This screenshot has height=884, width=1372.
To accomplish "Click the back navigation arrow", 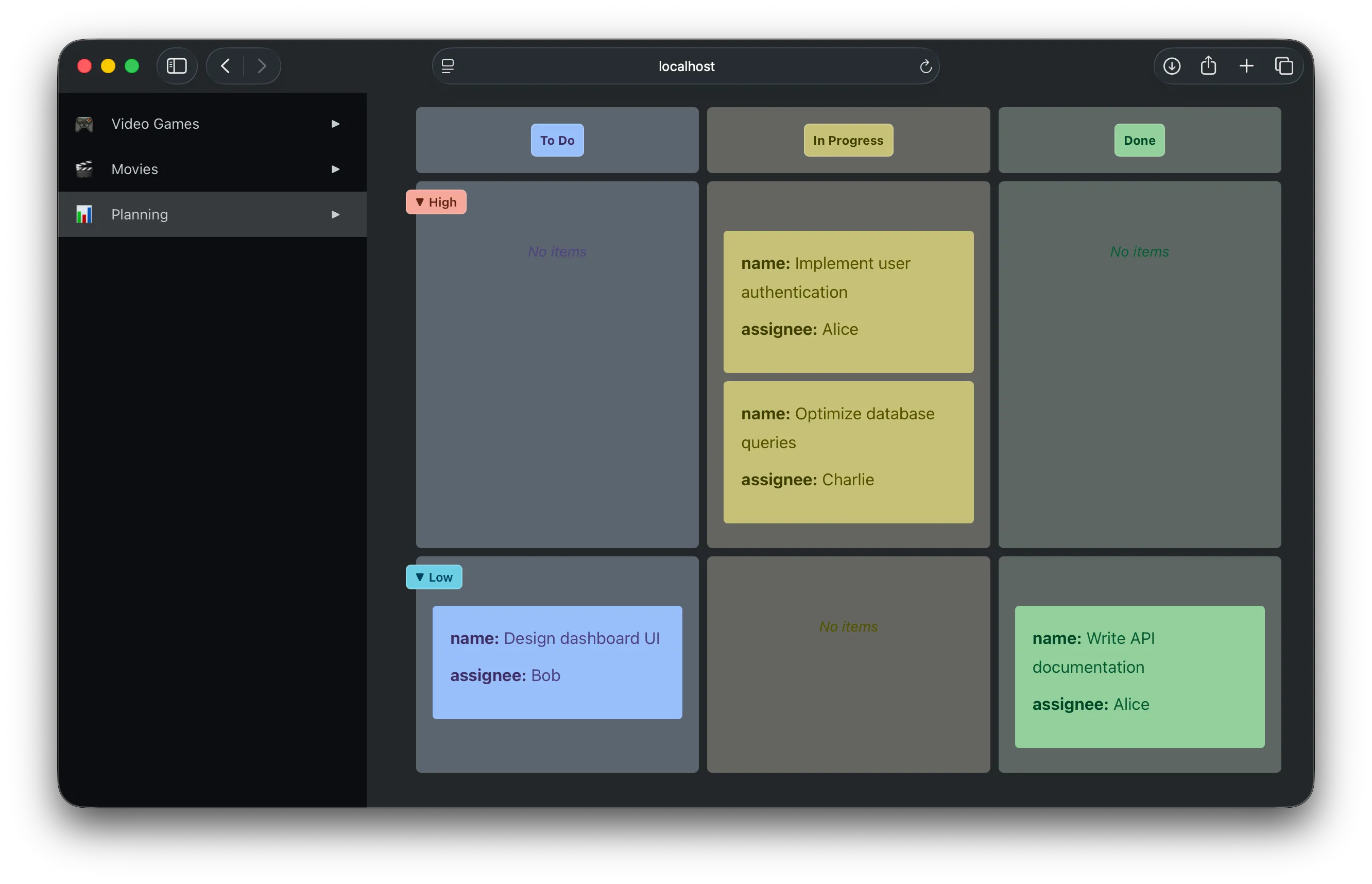I will coord(225,65).
